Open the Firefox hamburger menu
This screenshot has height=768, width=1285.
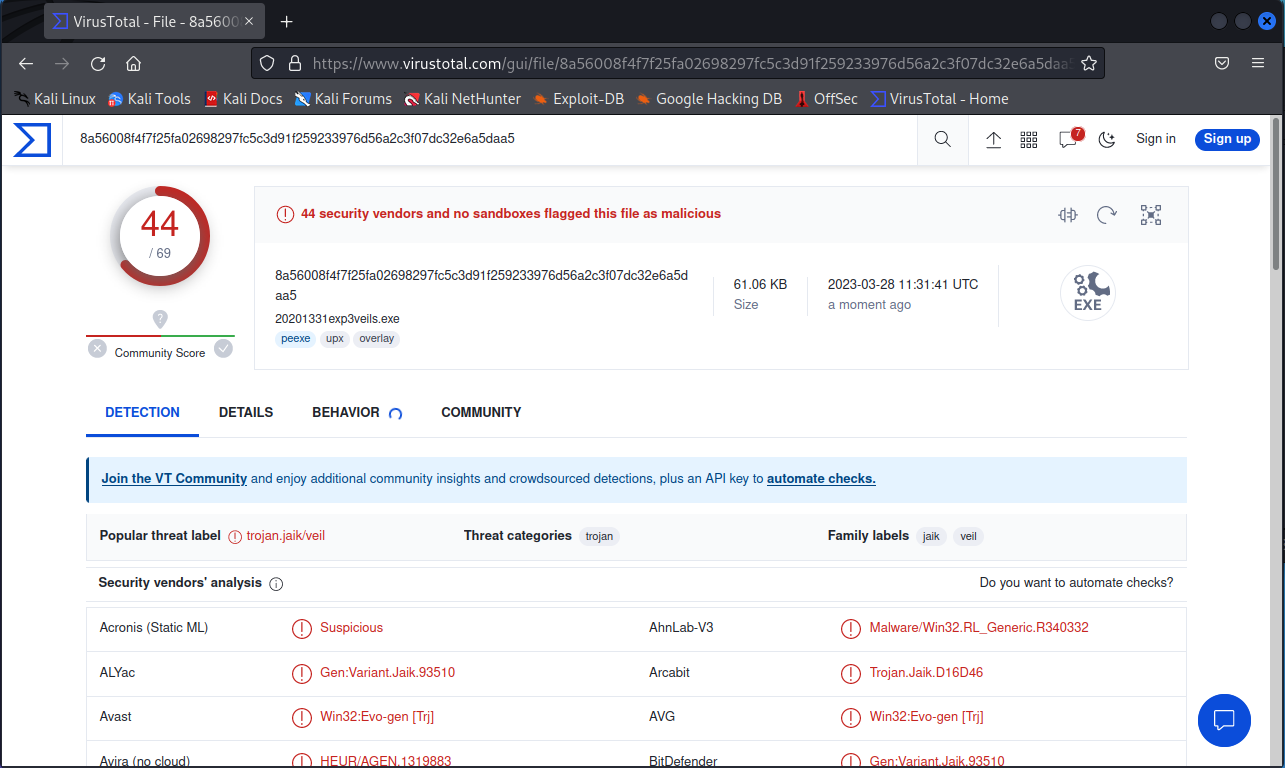click(x=1258, y=63)
